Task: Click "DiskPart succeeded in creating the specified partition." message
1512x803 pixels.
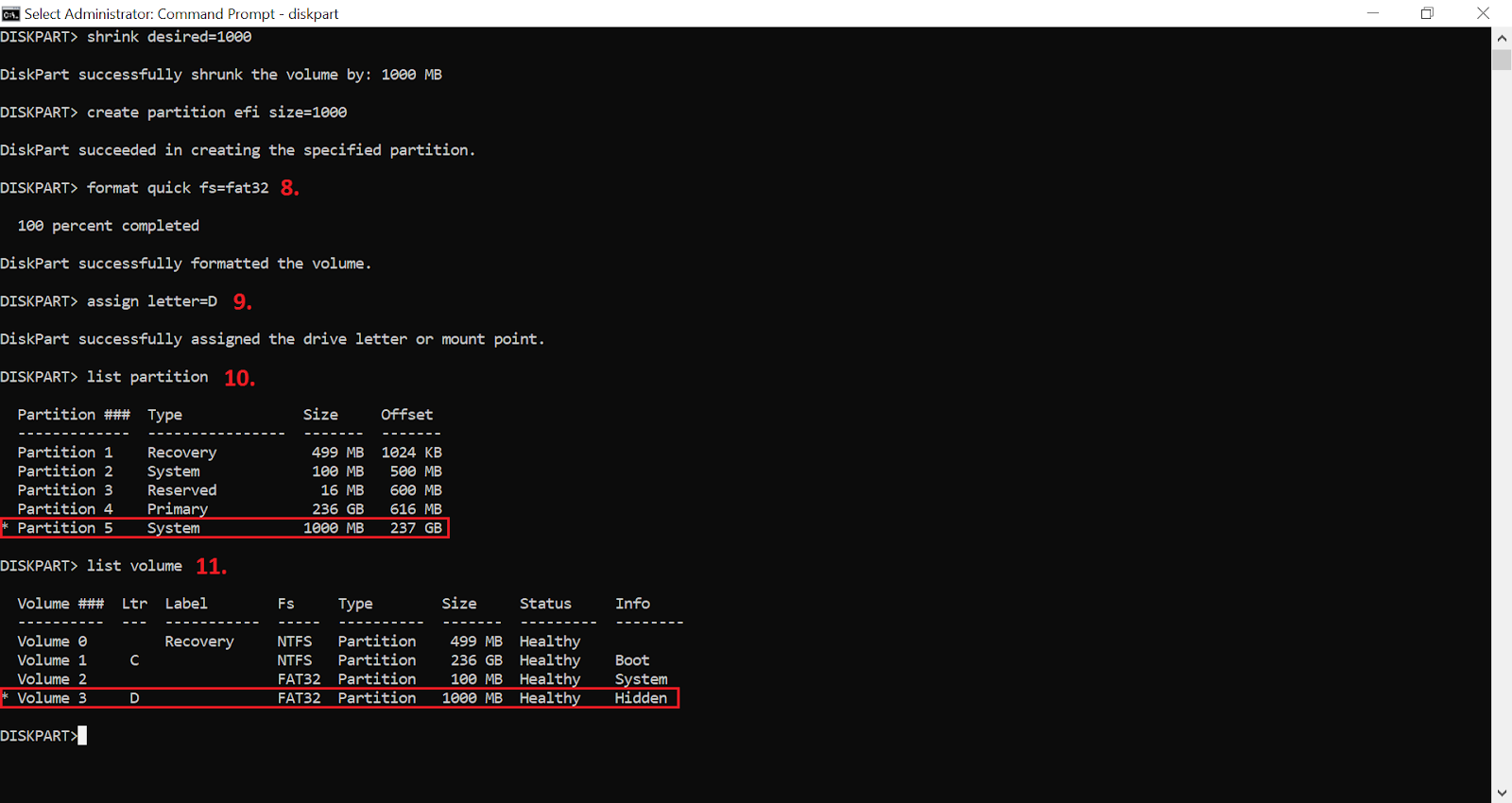Action: 237,150
